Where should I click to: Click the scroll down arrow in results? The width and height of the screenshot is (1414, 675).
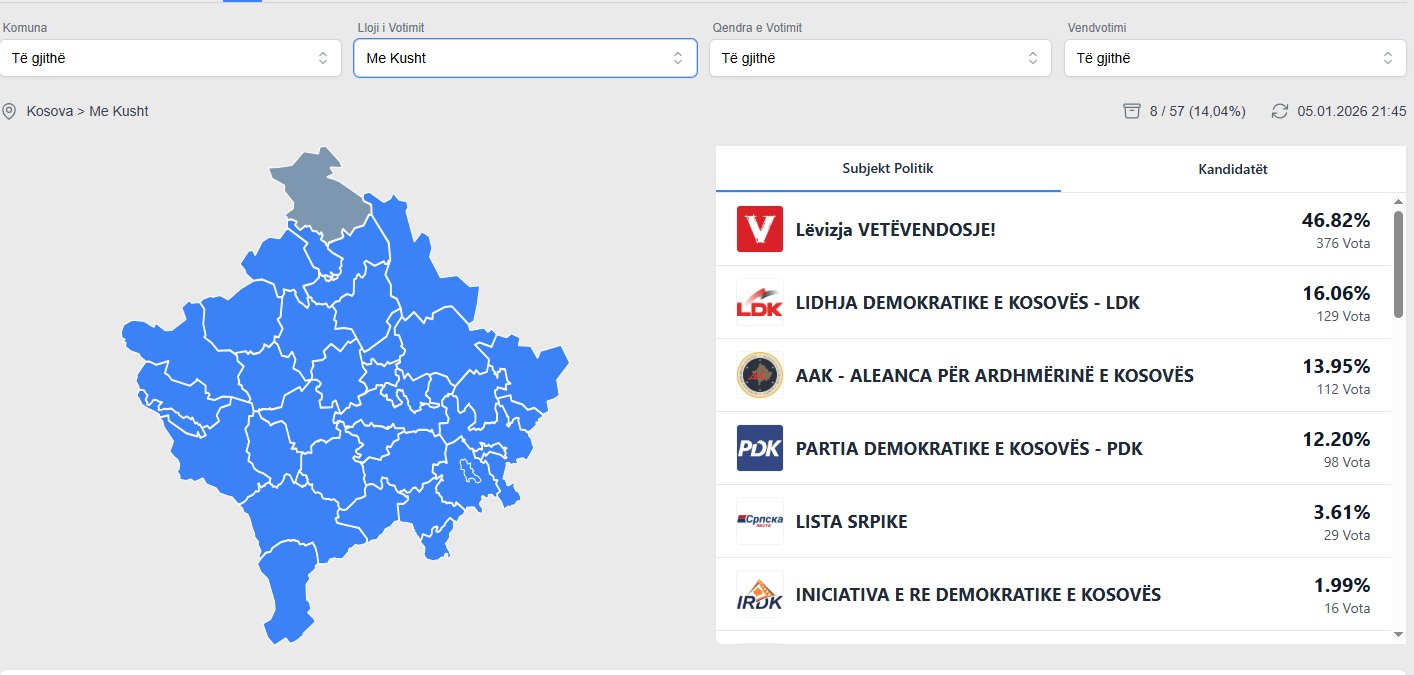tap(1398, 634)
